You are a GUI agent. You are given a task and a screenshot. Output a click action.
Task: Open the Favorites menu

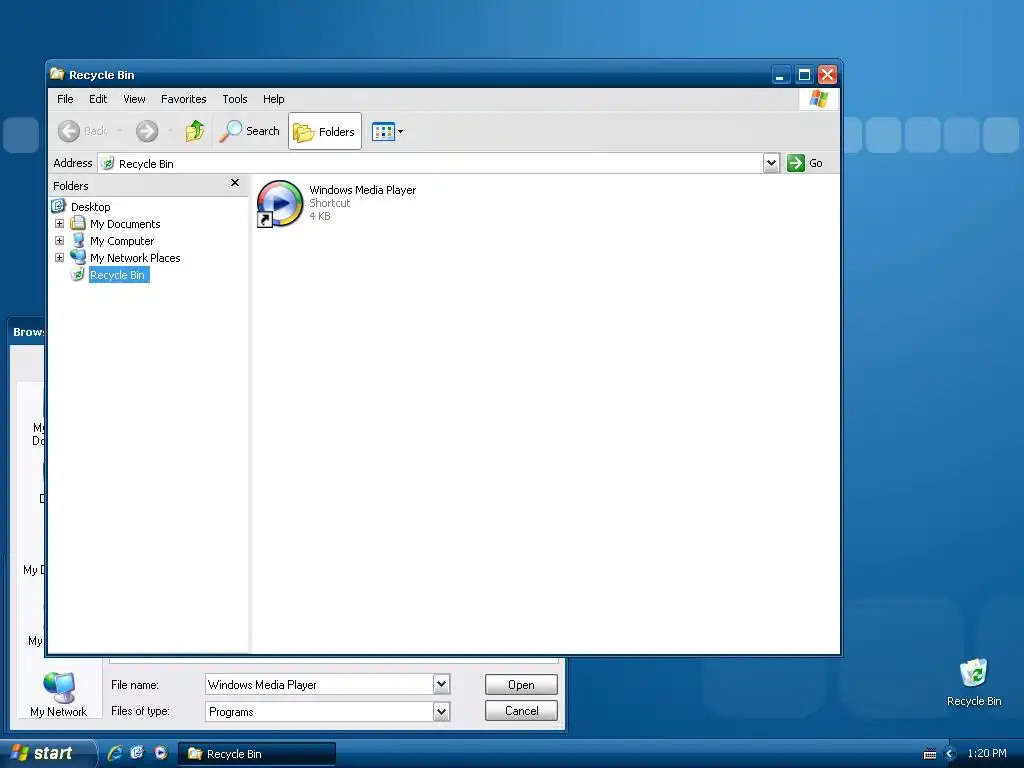pyautogui.click(x=184, y=99)
